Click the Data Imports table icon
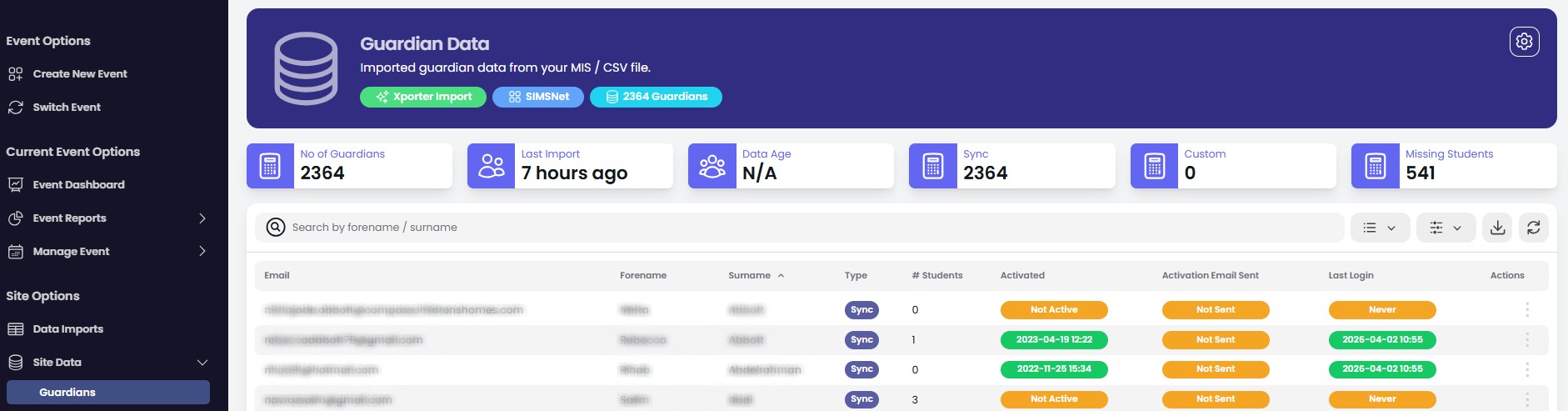The height and width of the screenshot is (411, 1568). coord(16,329)
